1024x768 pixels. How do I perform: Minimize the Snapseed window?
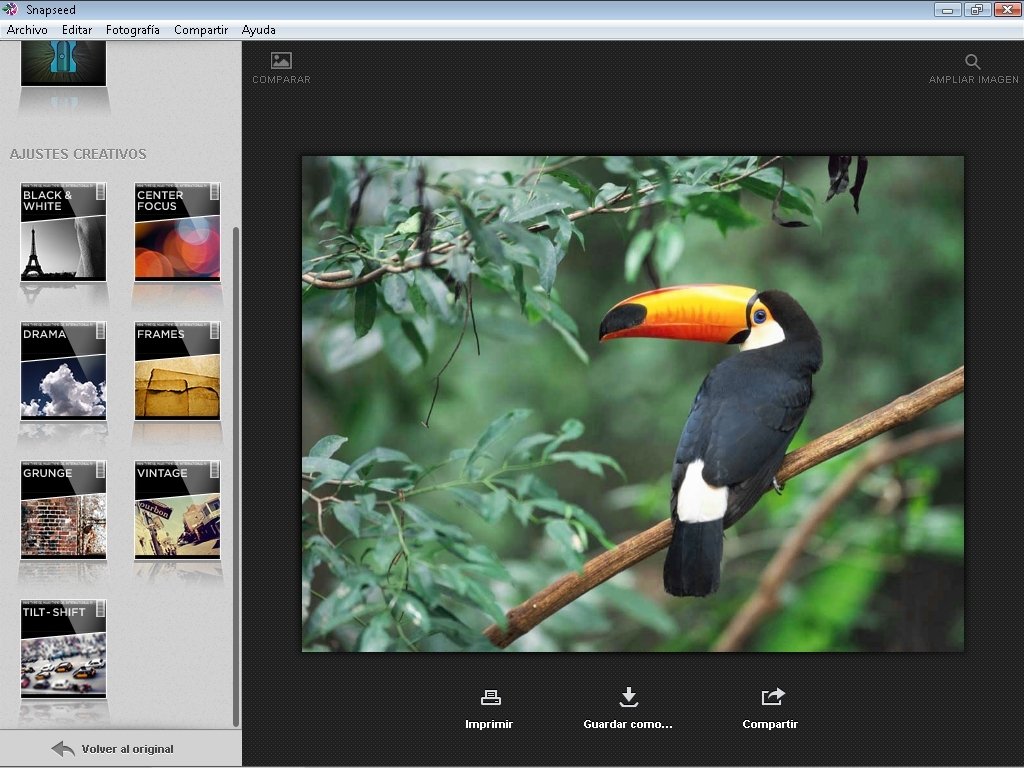pyautogui.click(x=947, y=10)
